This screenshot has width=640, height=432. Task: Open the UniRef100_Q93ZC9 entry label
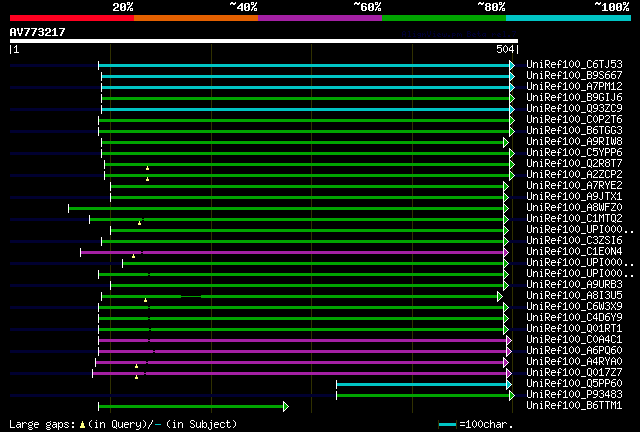pos(574,109)
